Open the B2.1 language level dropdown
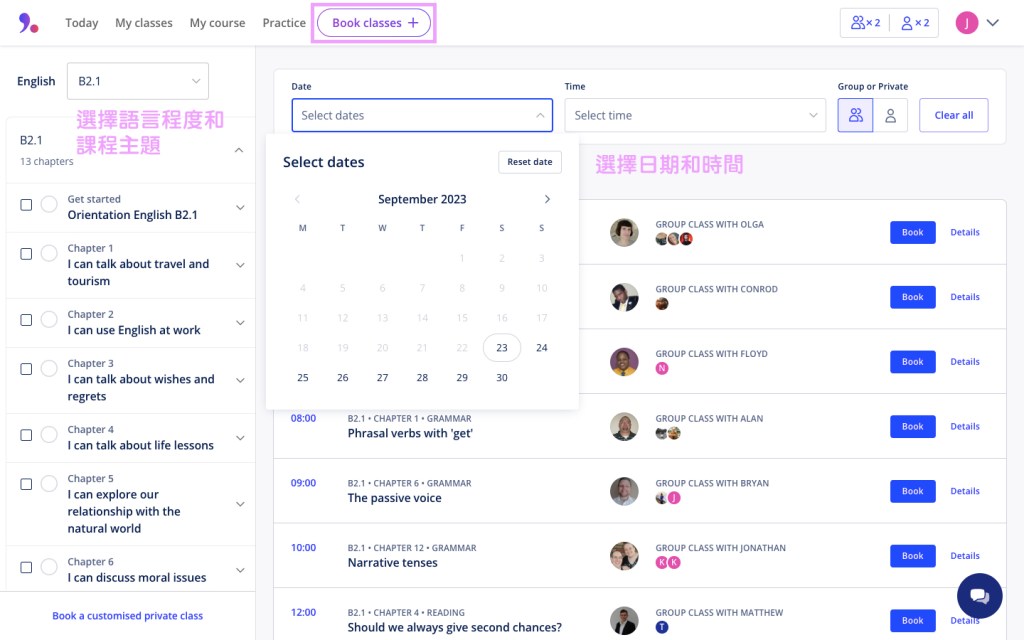1024x640 pixels. [138, 81]
